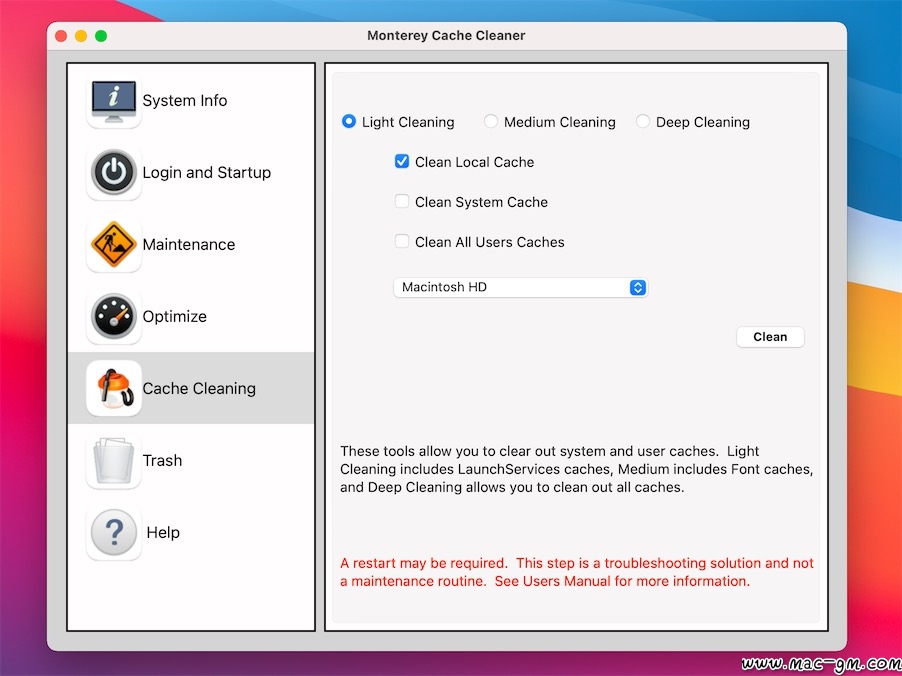
Task: Open the Macintosh HD volume dropdown
Action: pos(521,287)
